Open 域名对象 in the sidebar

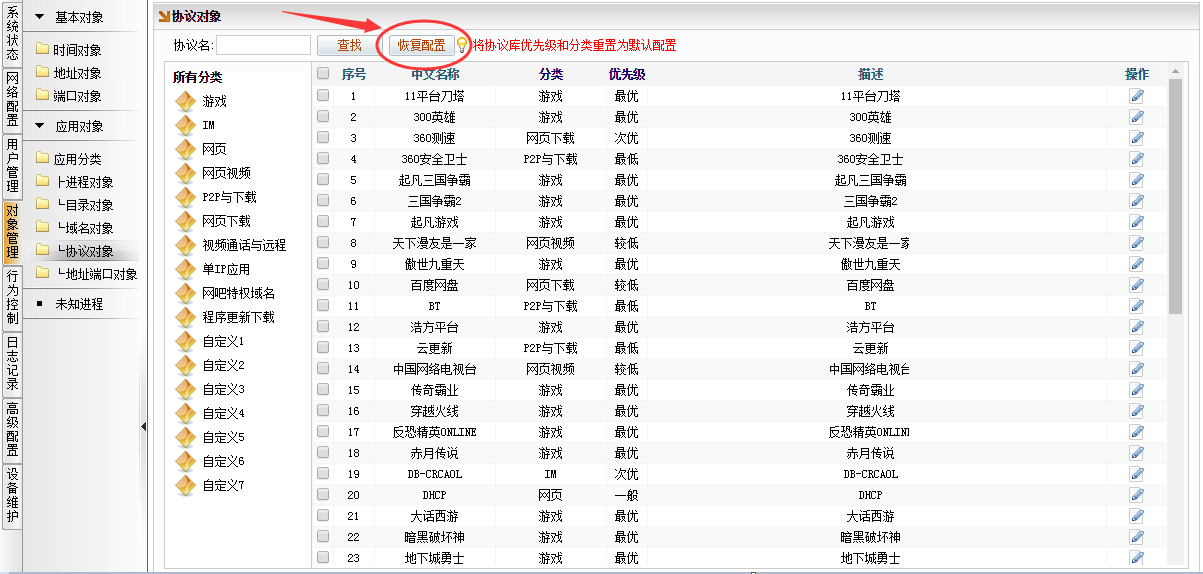point(85,228)
